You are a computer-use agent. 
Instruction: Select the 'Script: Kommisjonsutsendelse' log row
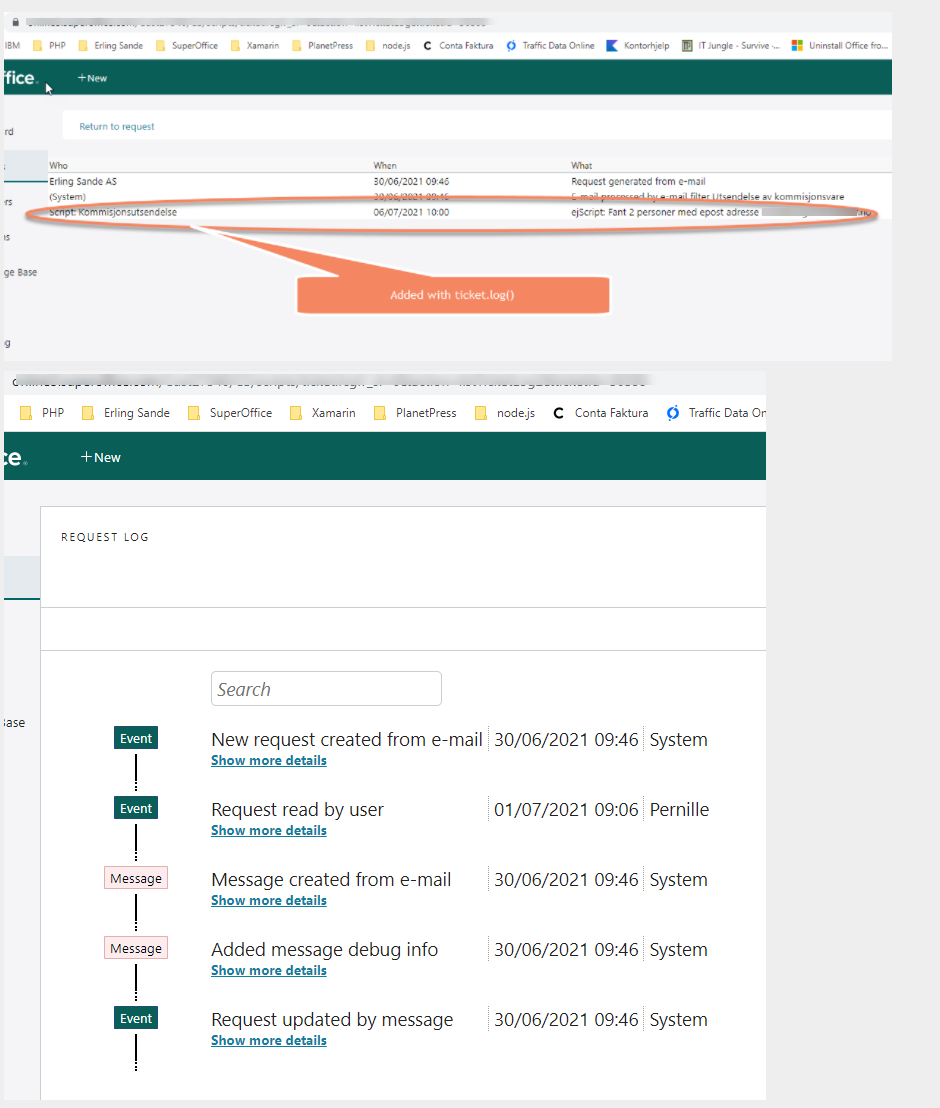click(x=113, y=212)
